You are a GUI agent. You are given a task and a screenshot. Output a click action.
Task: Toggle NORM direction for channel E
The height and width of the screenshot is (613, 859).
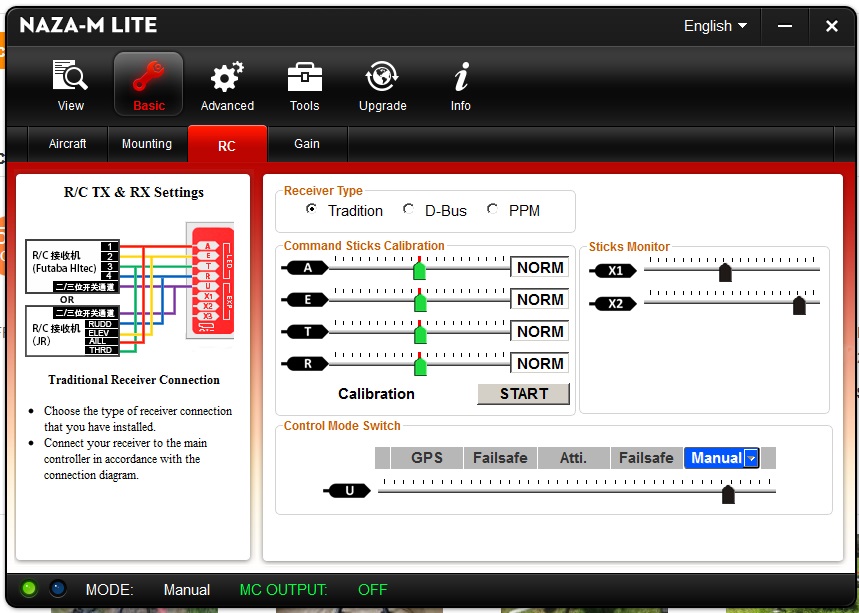pyautogui.click(x=540, y=300)
